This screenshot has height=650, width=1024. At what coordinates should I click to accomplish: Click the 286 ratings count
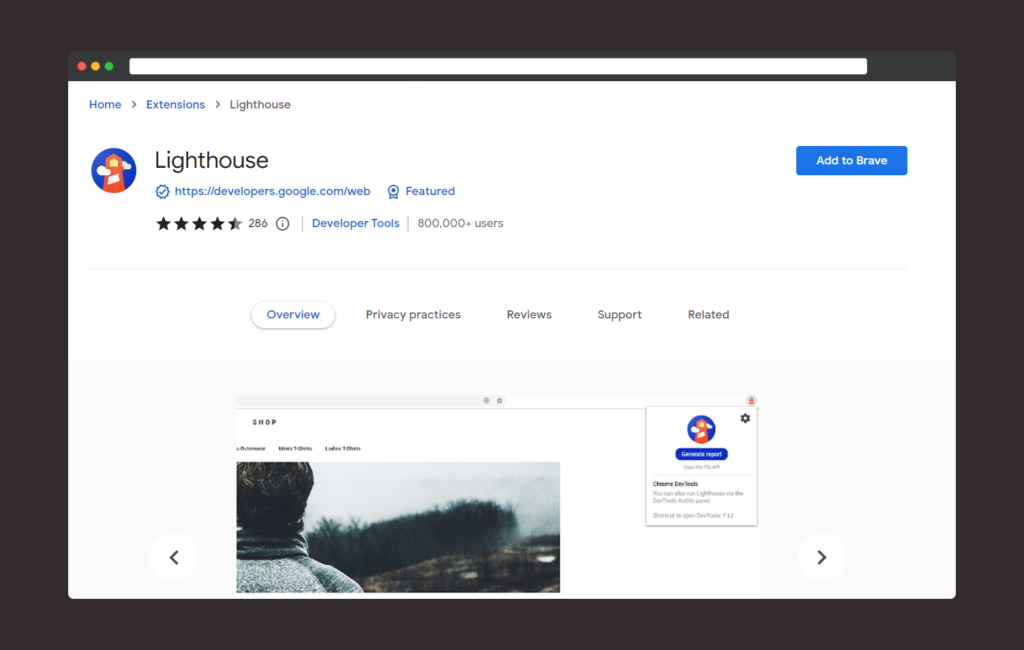[x=258, y=223]
